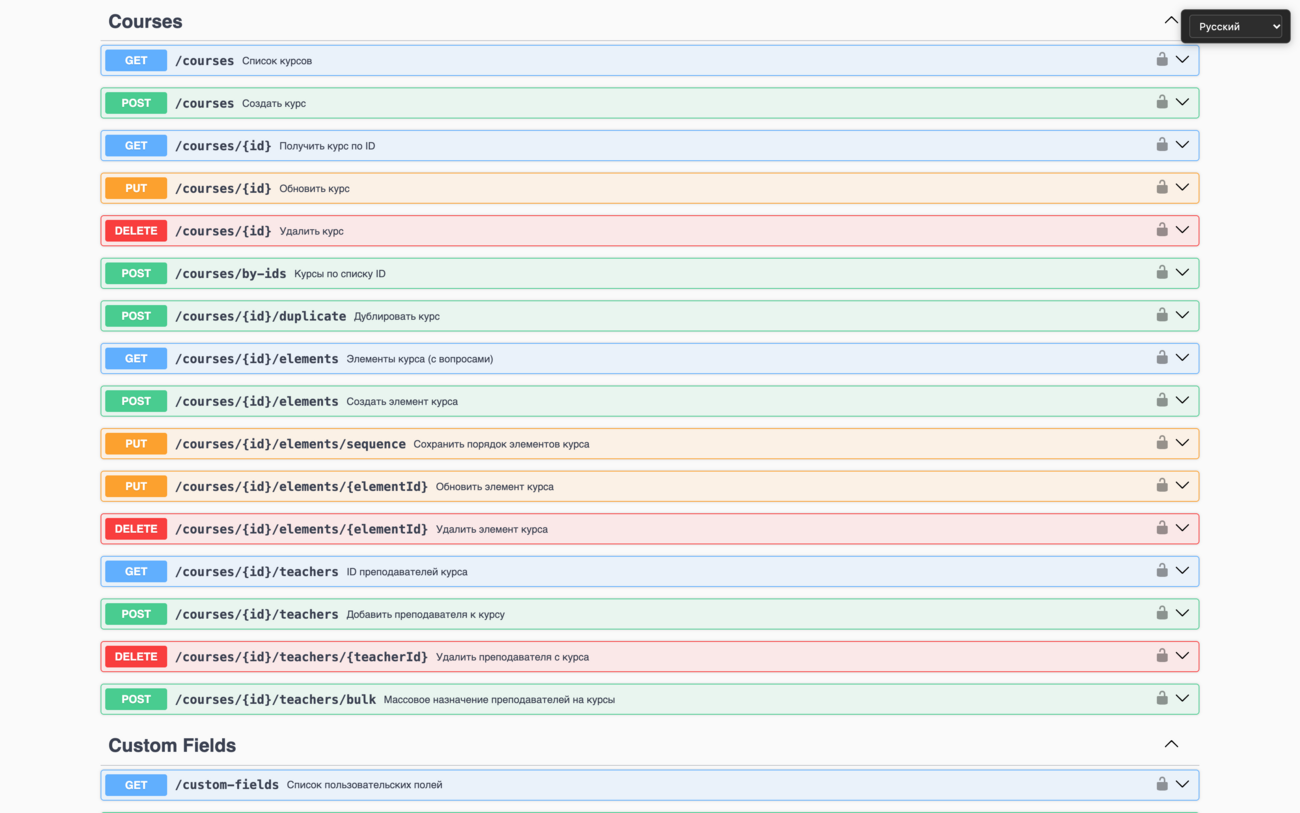Open the Русский language dropdown
Image resolution: width=1300 pixels, height=813 pixels.
pos(1235,27)
